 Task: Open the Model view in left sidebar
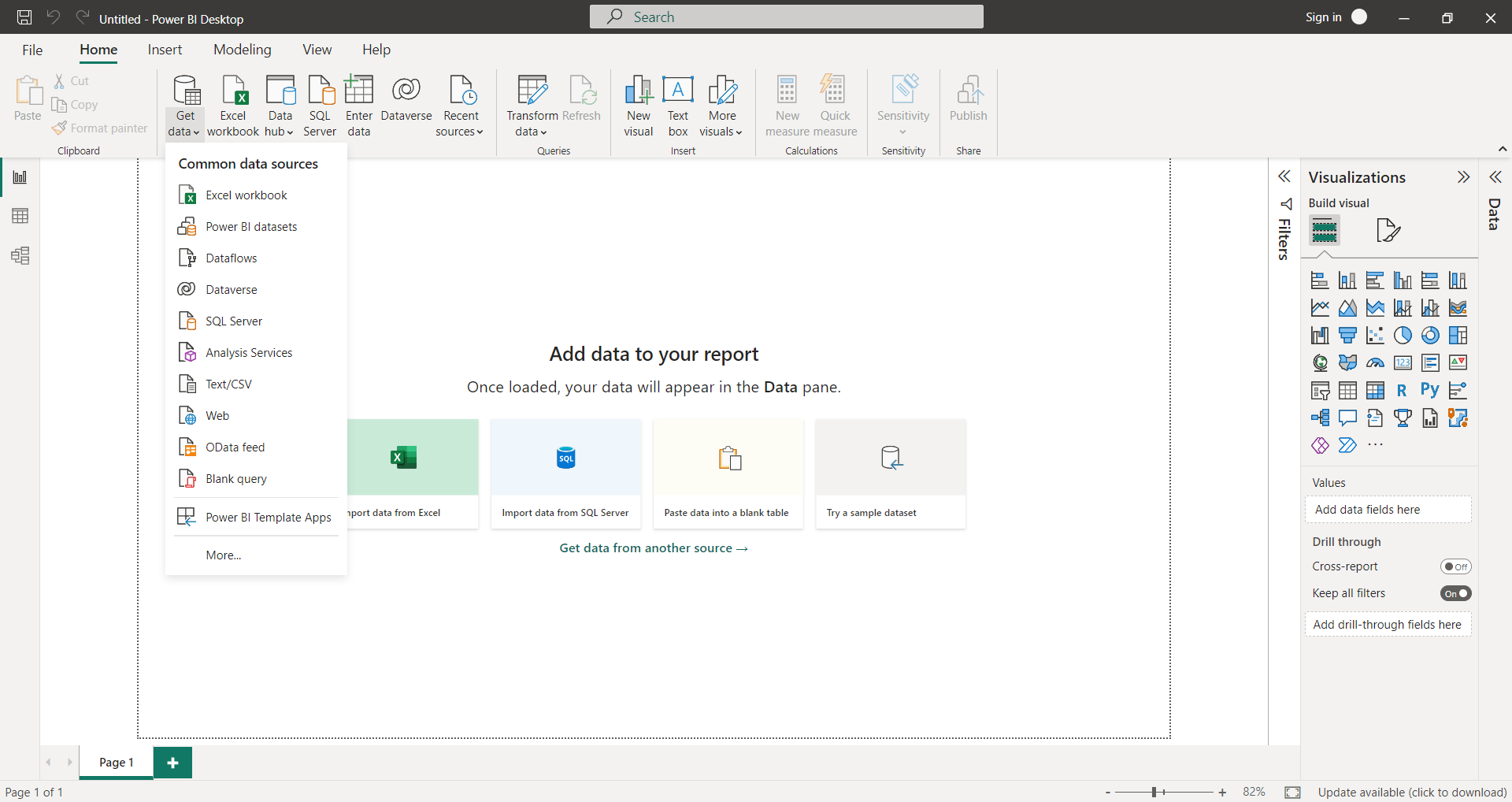(20, 255)
